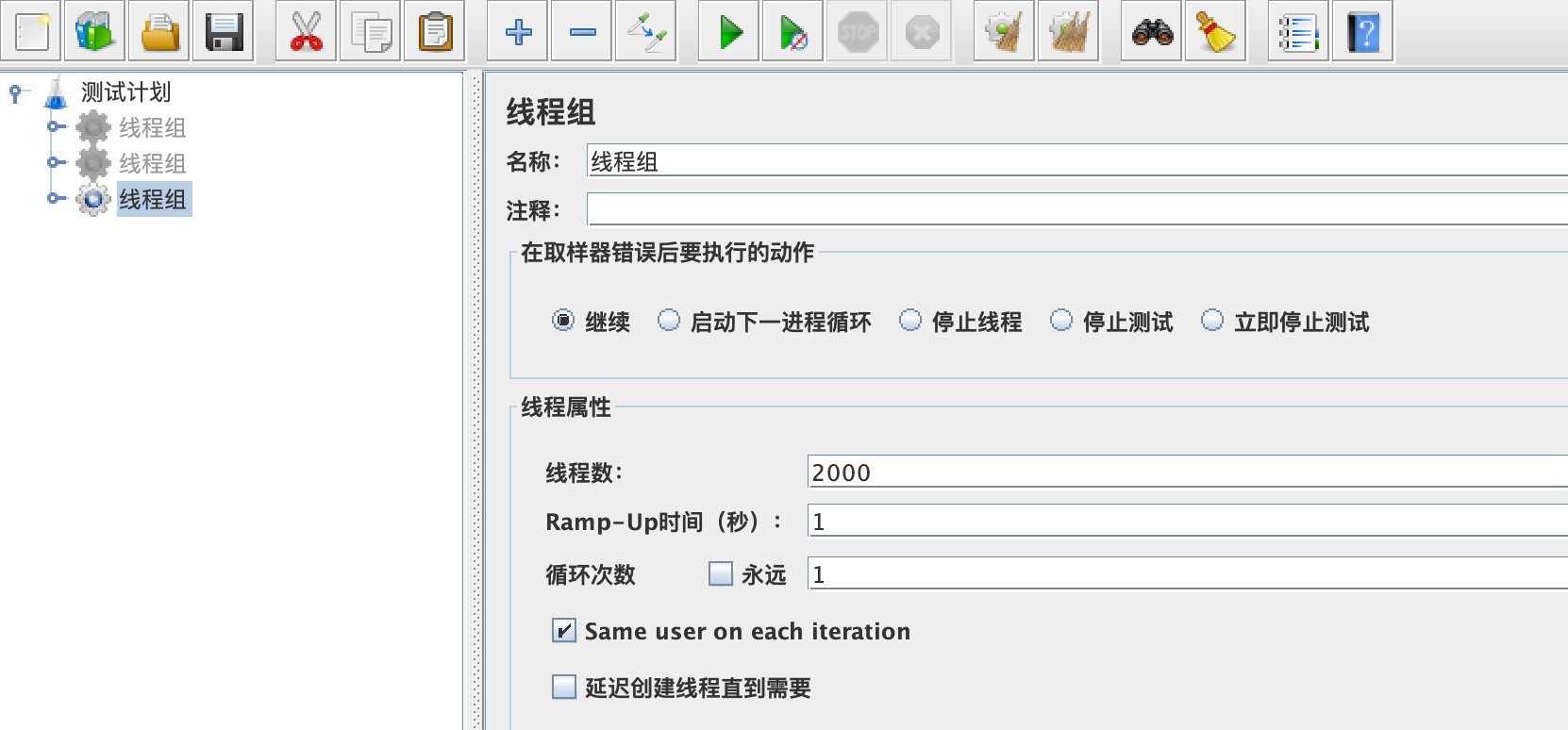The image size is (1568, 730).
Task: Select the second greyed 线程组 item
Action: (152, 163)
